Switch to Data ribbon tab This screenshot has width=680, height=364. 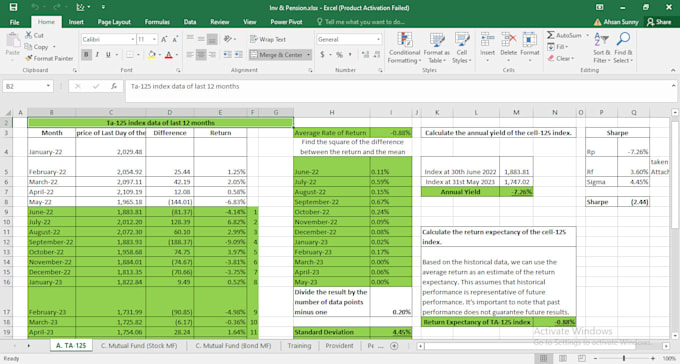(x=190, y=22)
